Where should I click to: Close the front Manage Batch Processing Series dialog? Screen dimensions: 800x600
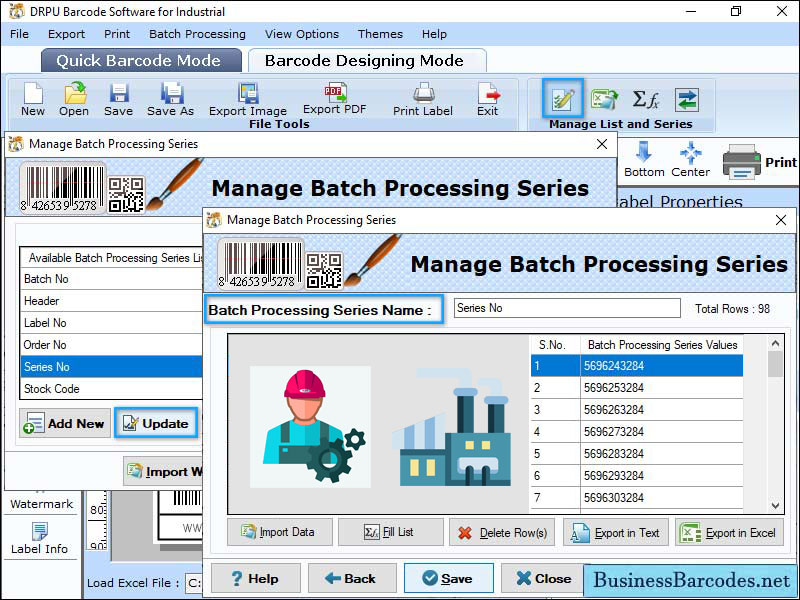tap(781, 220)
